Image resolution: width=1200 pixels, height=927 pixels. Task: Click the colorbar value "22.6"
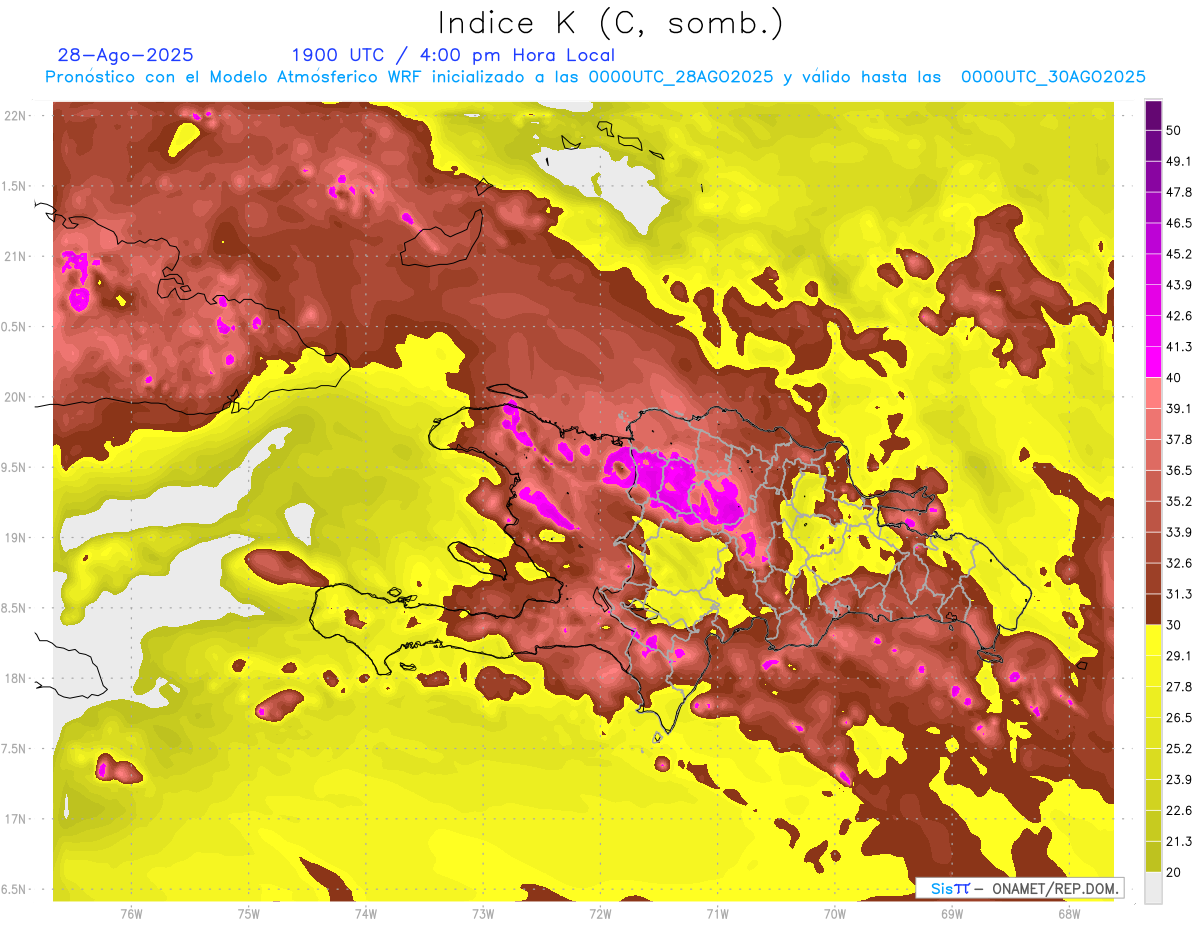[x=1179, y=810]
